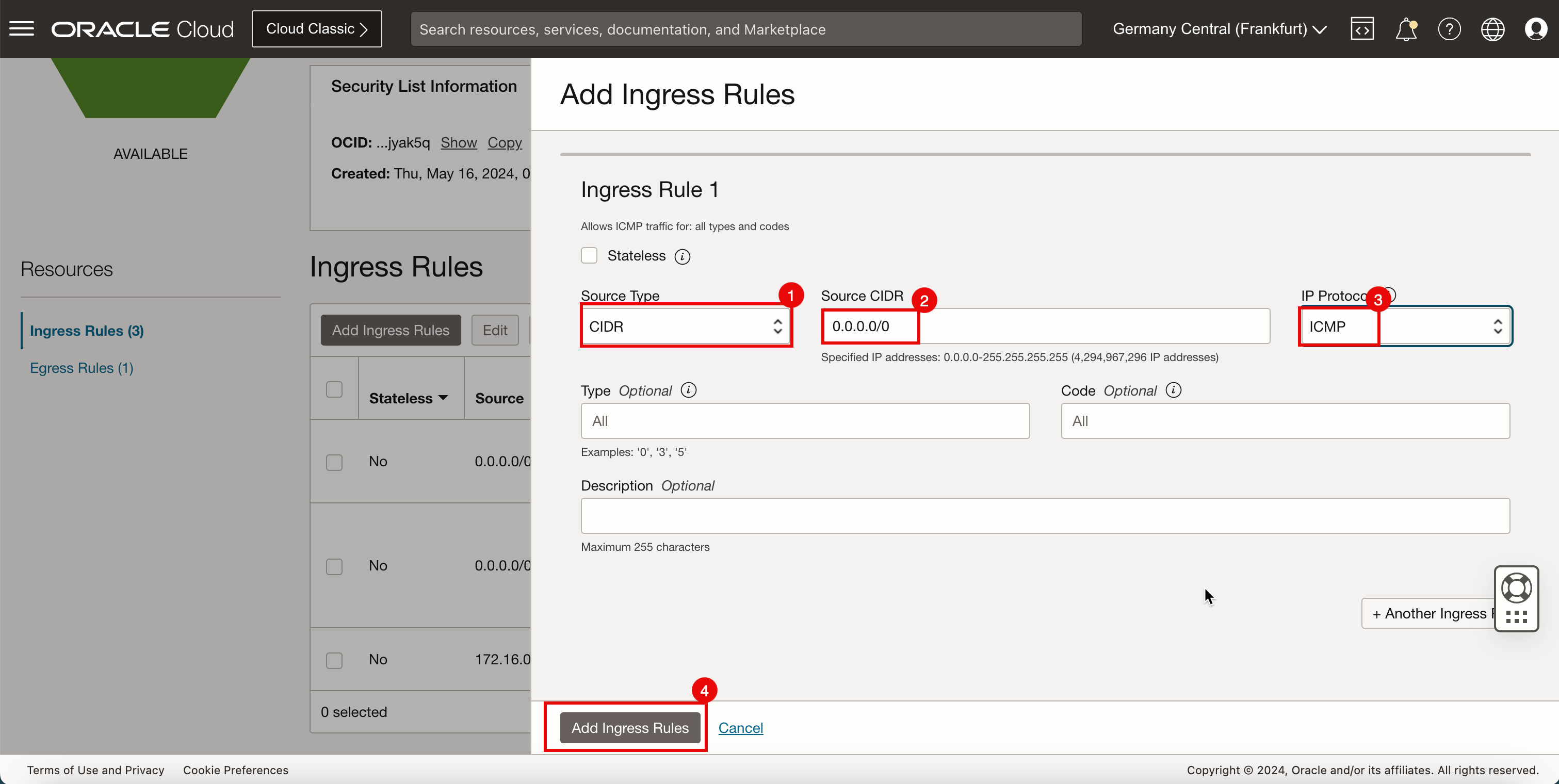The image size is (1559, 784).
Task: Open the language globe icon
Action: pyautogui.click(x=1492, y=28)
